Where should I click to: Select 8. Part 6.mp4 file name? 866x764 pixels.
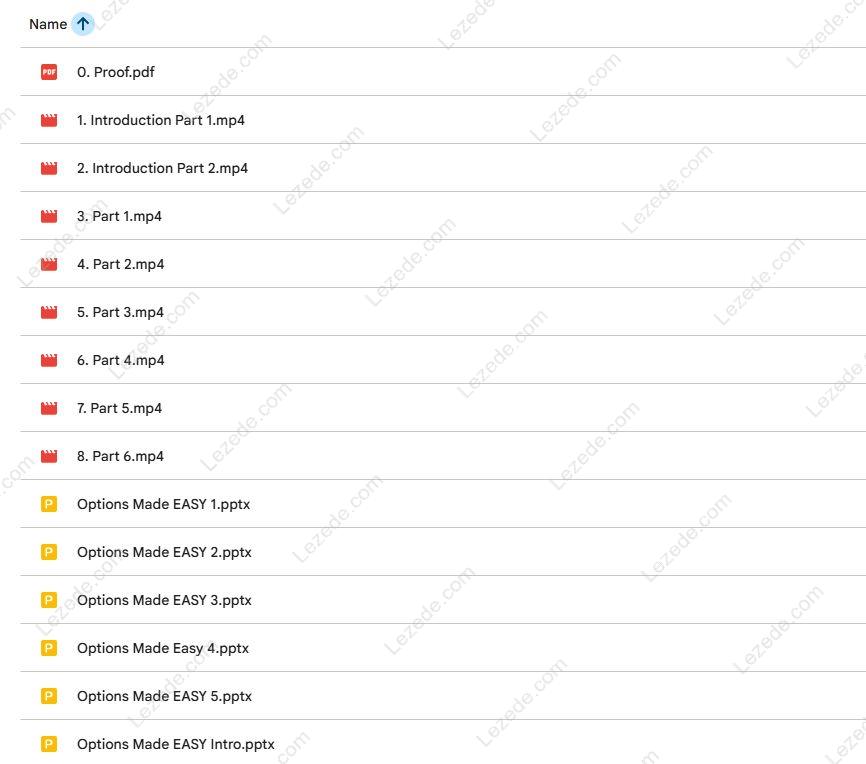pos(120,456)
